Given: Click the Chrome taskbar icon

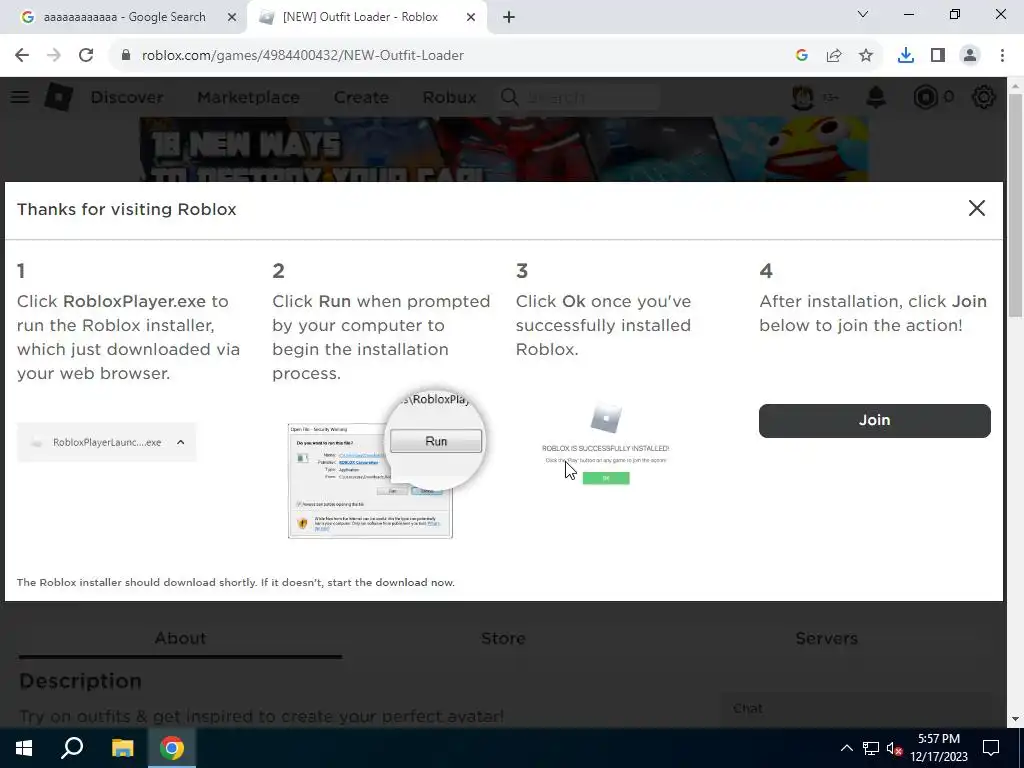Looking at the screenshot, I should coord(172,748).
